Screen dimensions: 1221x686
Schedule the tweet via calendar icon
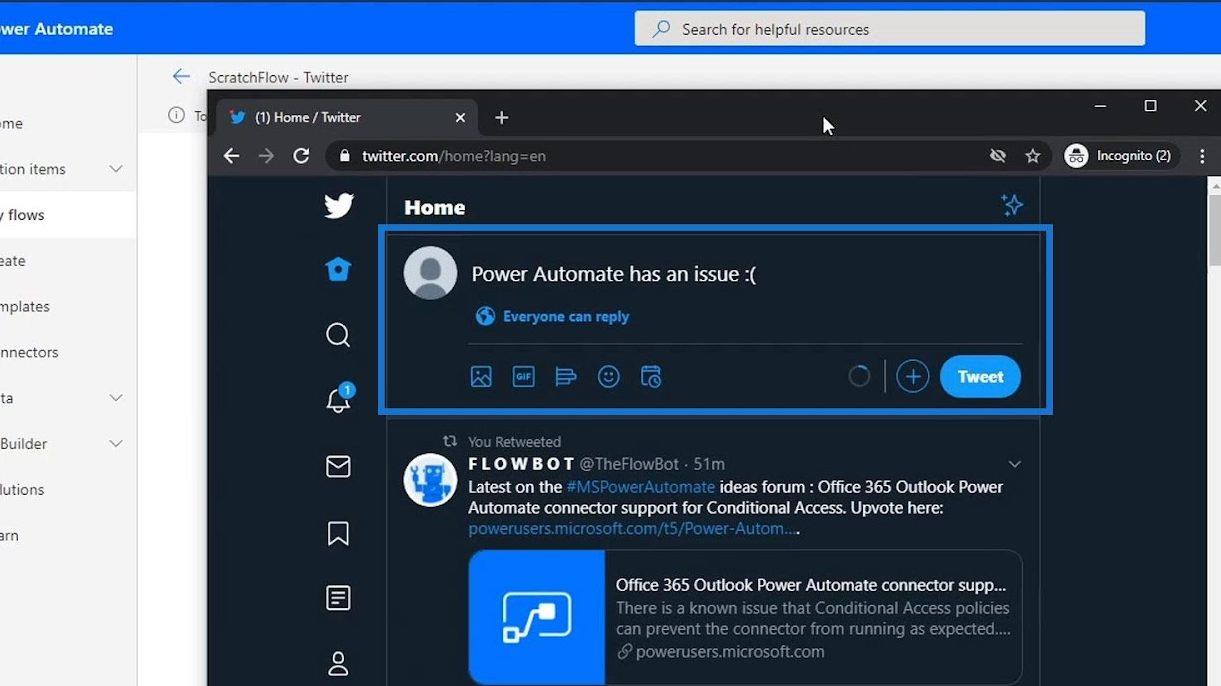point(651,377)
